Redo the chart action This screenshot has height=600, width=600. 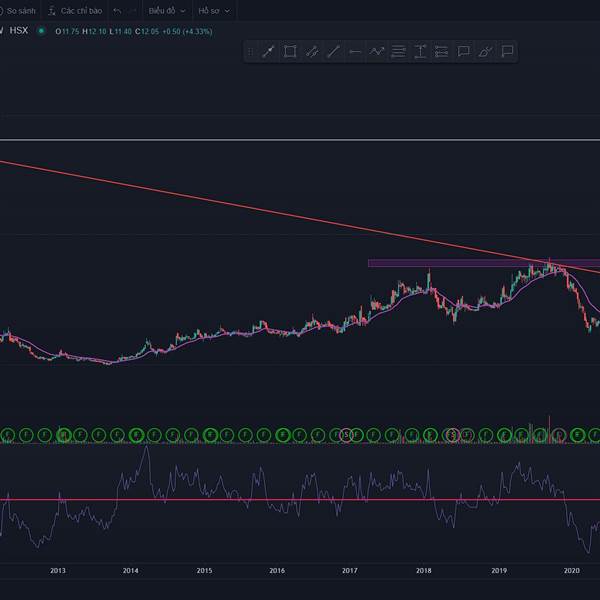132,11
